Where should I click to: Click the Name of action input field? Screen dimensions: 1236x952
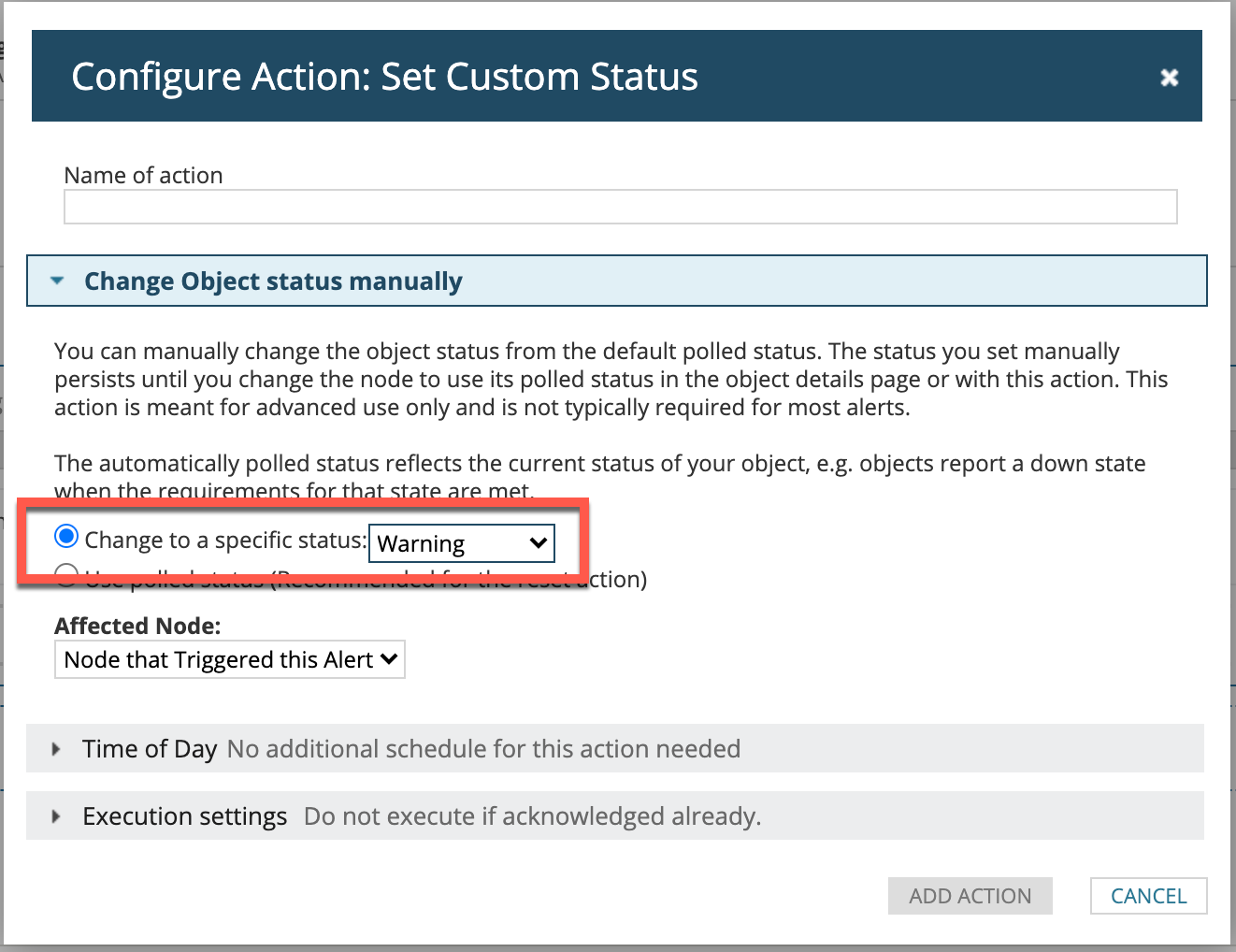pyautogui.click(x=620, y=207)
